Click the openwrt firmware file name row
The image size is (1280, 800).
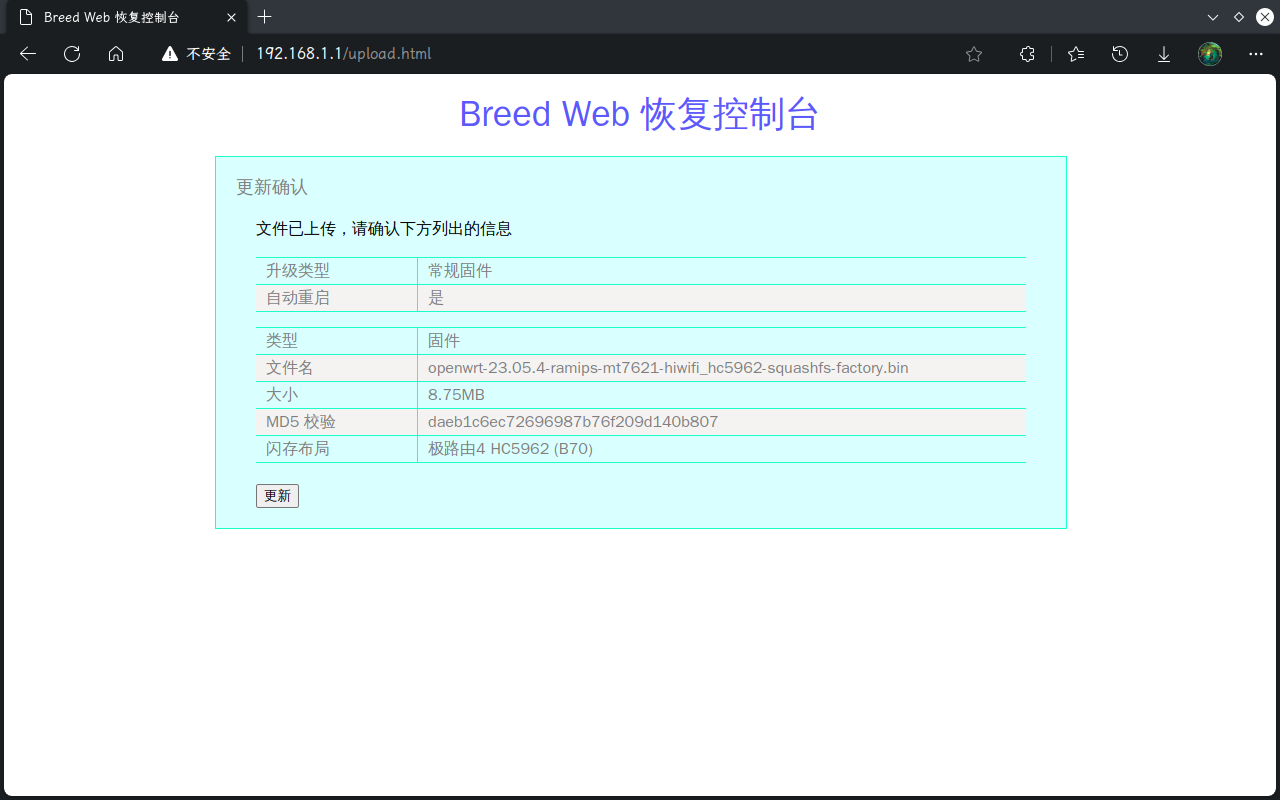coord(667,367)
